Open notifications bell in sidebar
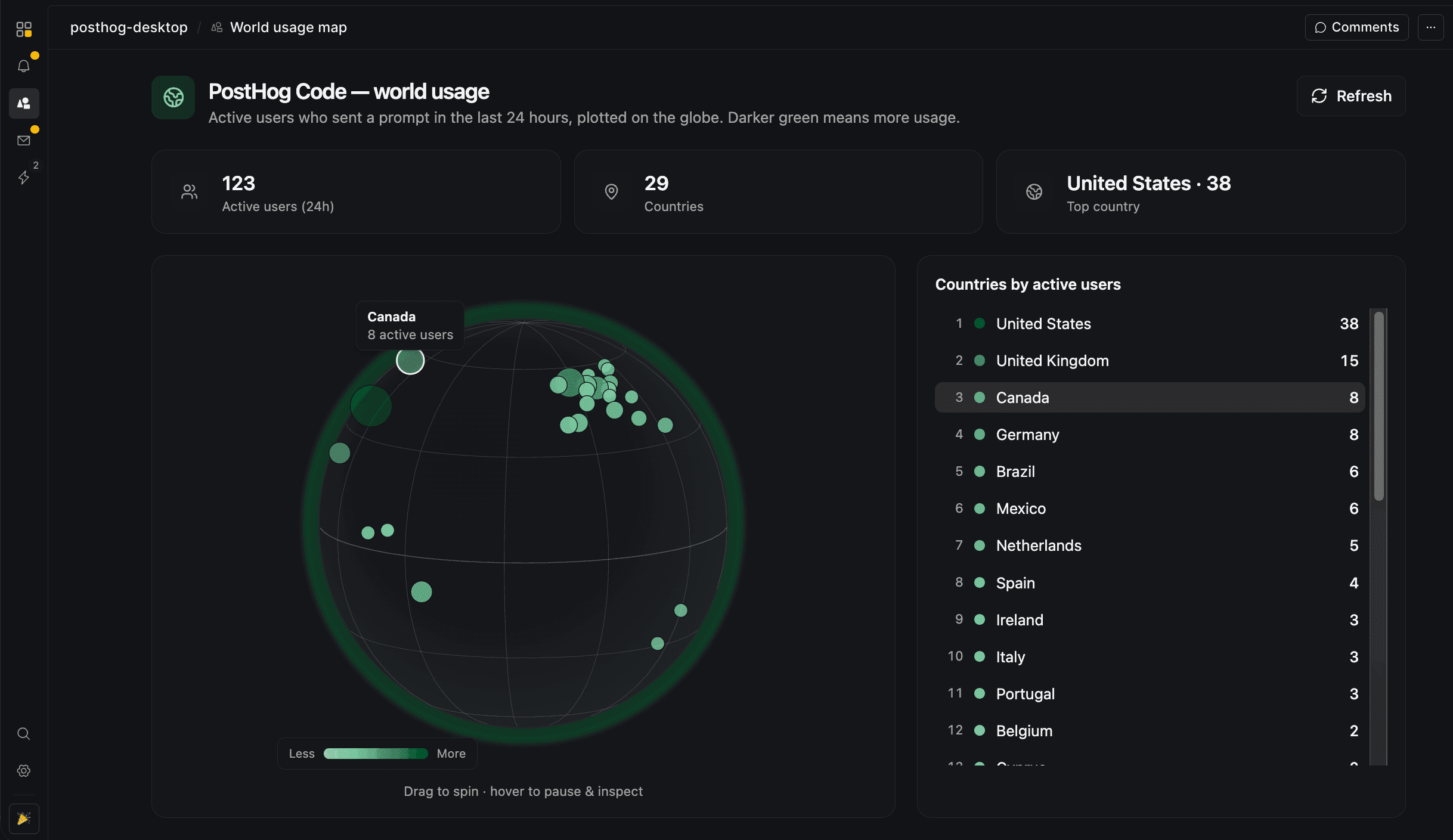The height and width of the screenshot is (840, 1453). tap(24, 66)
